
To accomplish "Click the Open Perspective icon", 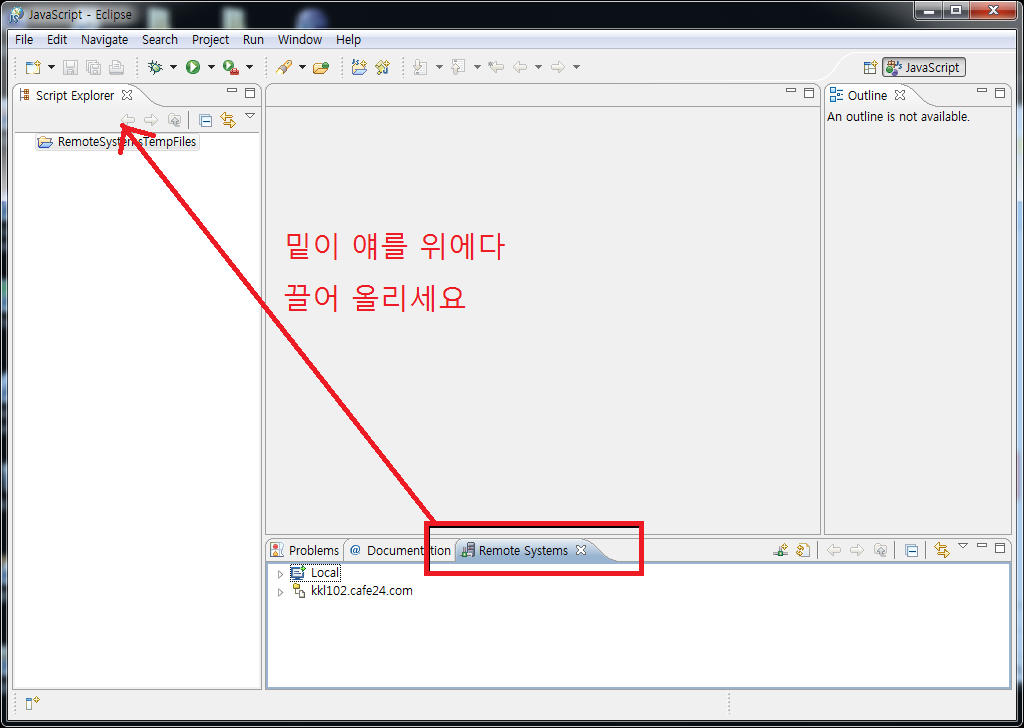I will pyautogui.click(x=870, y=68).
